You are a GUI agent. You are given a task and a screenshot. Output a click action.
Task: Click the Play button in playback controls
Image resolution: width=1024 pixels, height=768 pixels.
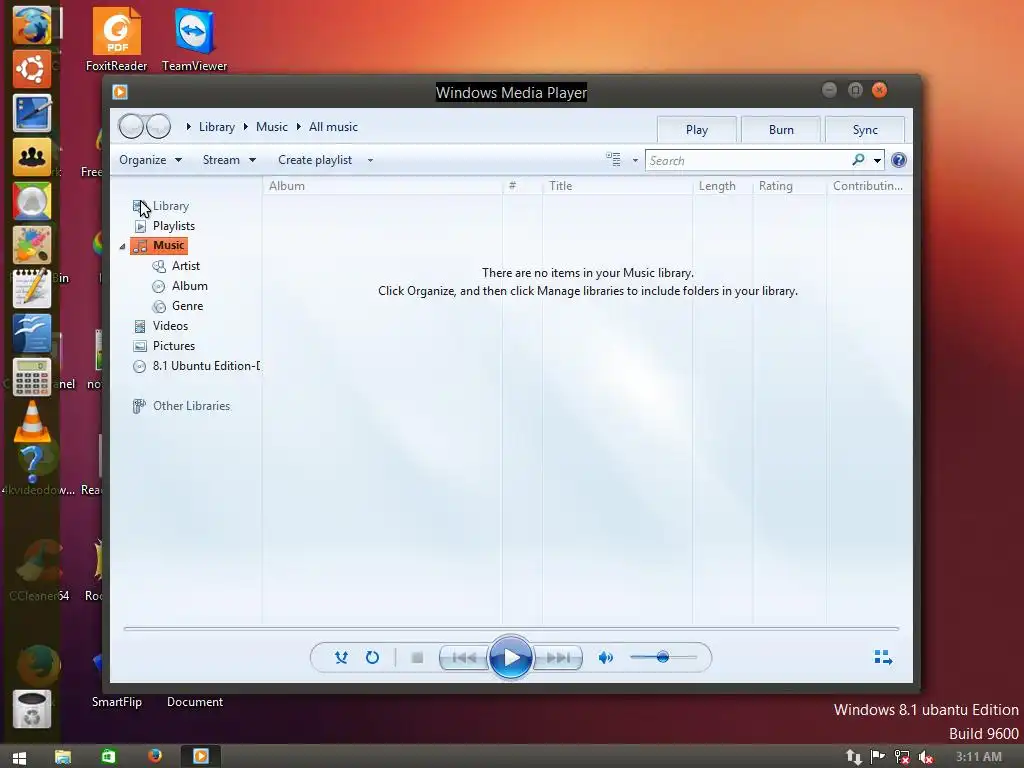[510, 657]
